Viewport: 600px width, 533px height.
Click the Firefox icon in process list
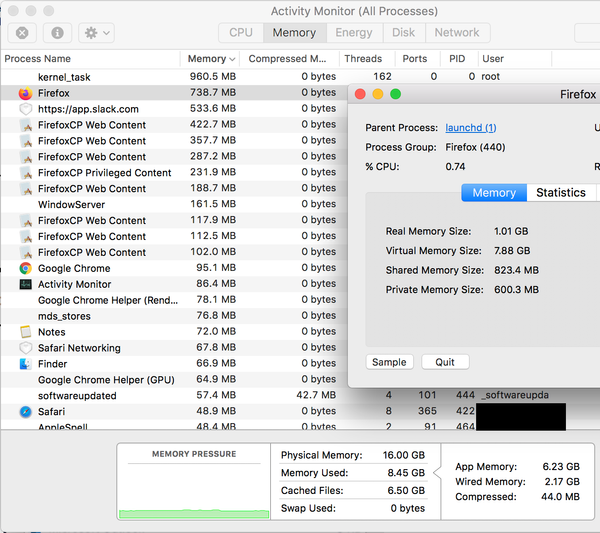[26, 93]
